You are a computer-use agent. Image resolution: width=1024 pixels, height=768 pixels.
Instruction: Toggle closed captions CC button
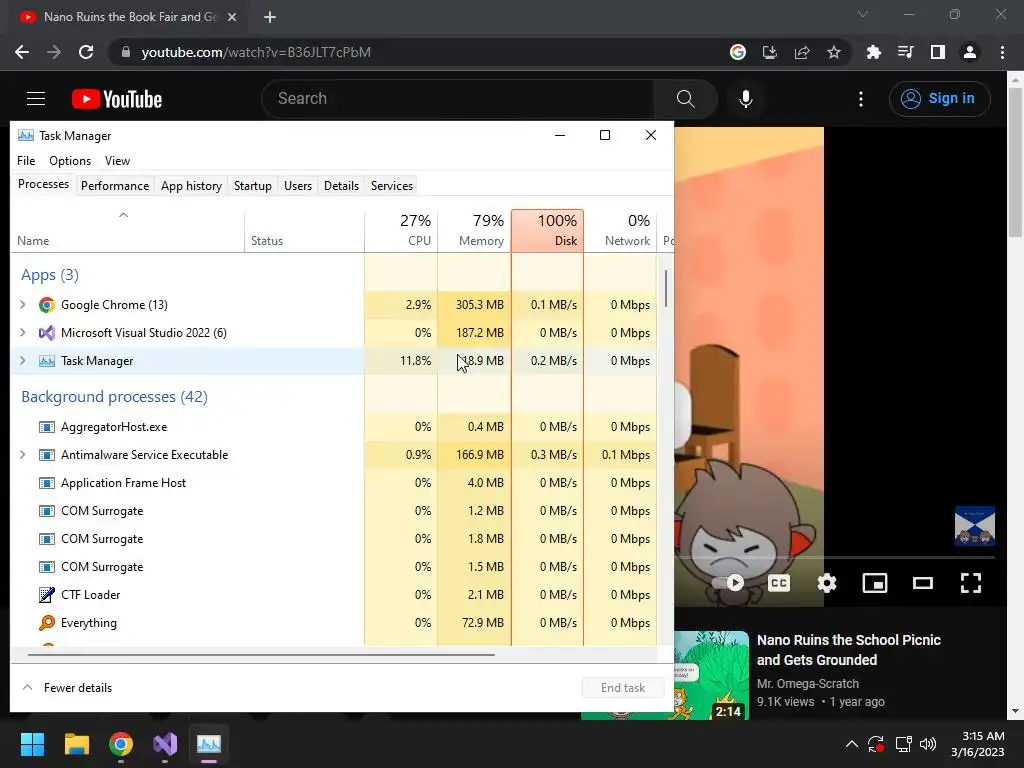[779, 583]
